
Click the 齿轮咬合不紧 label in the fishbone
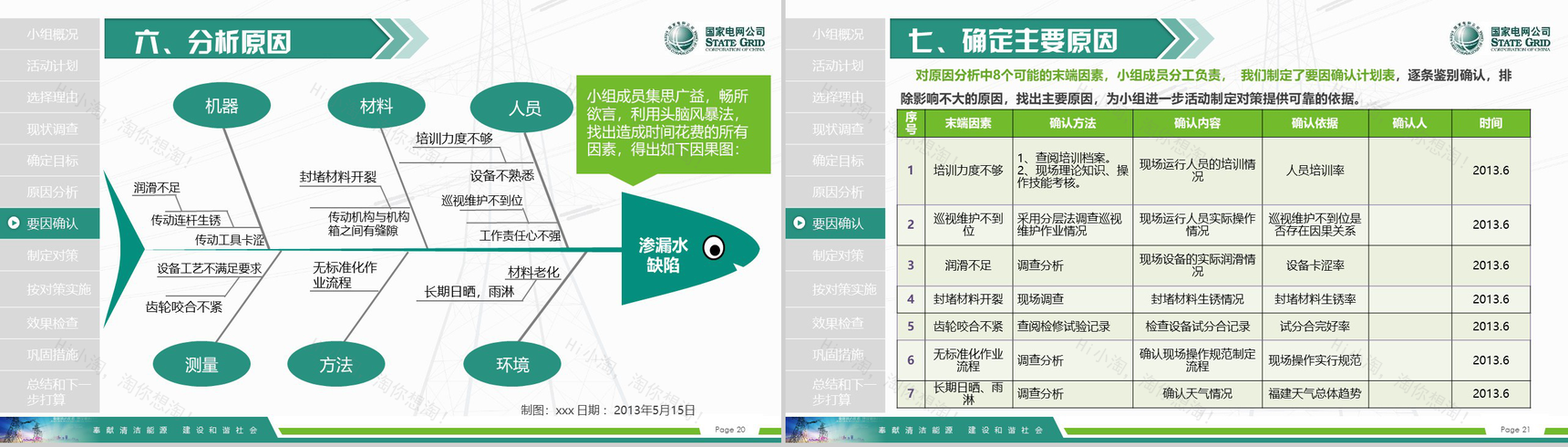coord(184,307)
